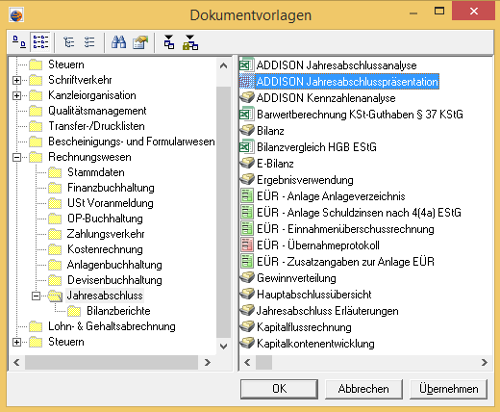The image size is (500, 412).
Task: Select the OP-Buchhaltung folder
Action: click(x=105, y=218)
